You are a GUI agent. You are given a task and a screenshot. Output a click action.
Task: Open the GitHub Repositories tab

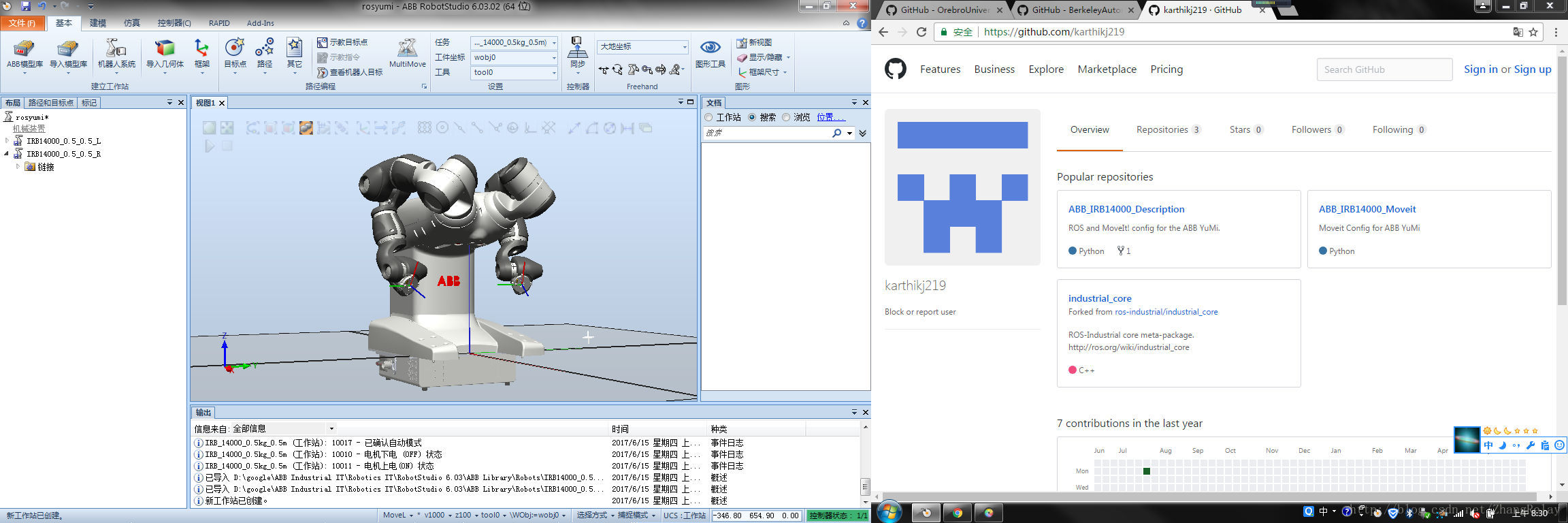(1169, 129)
